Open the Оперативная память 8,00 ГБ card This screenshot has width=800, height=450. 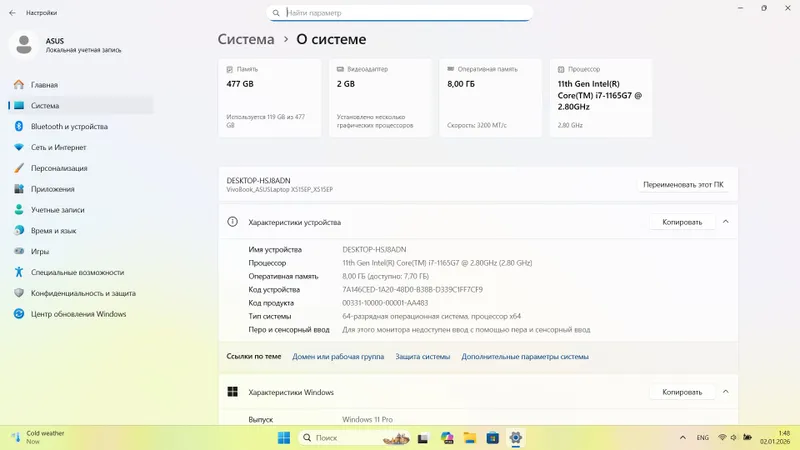pyautogui.click(x=490, y=98)
